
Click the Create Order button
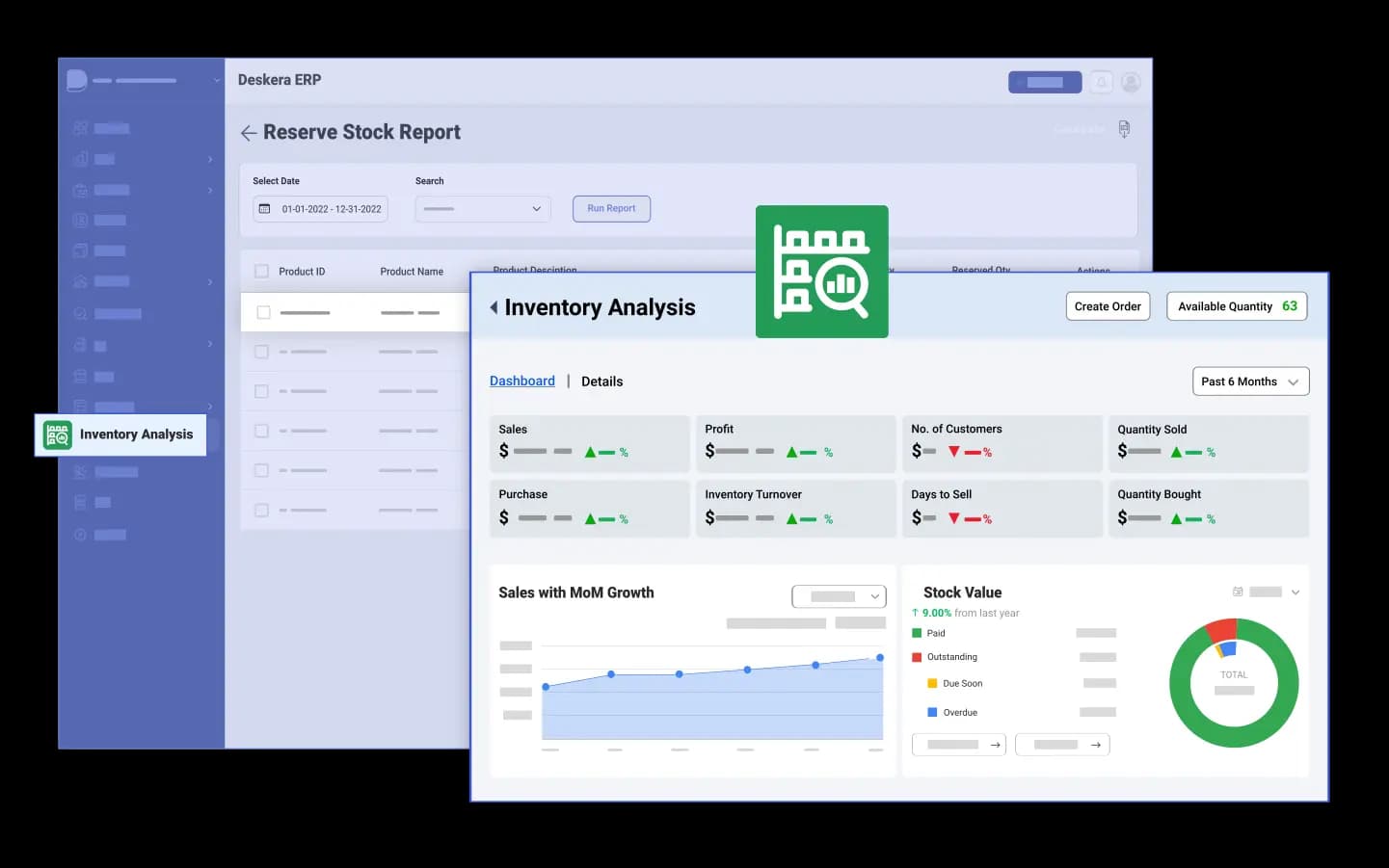(x=1107, y=306)
